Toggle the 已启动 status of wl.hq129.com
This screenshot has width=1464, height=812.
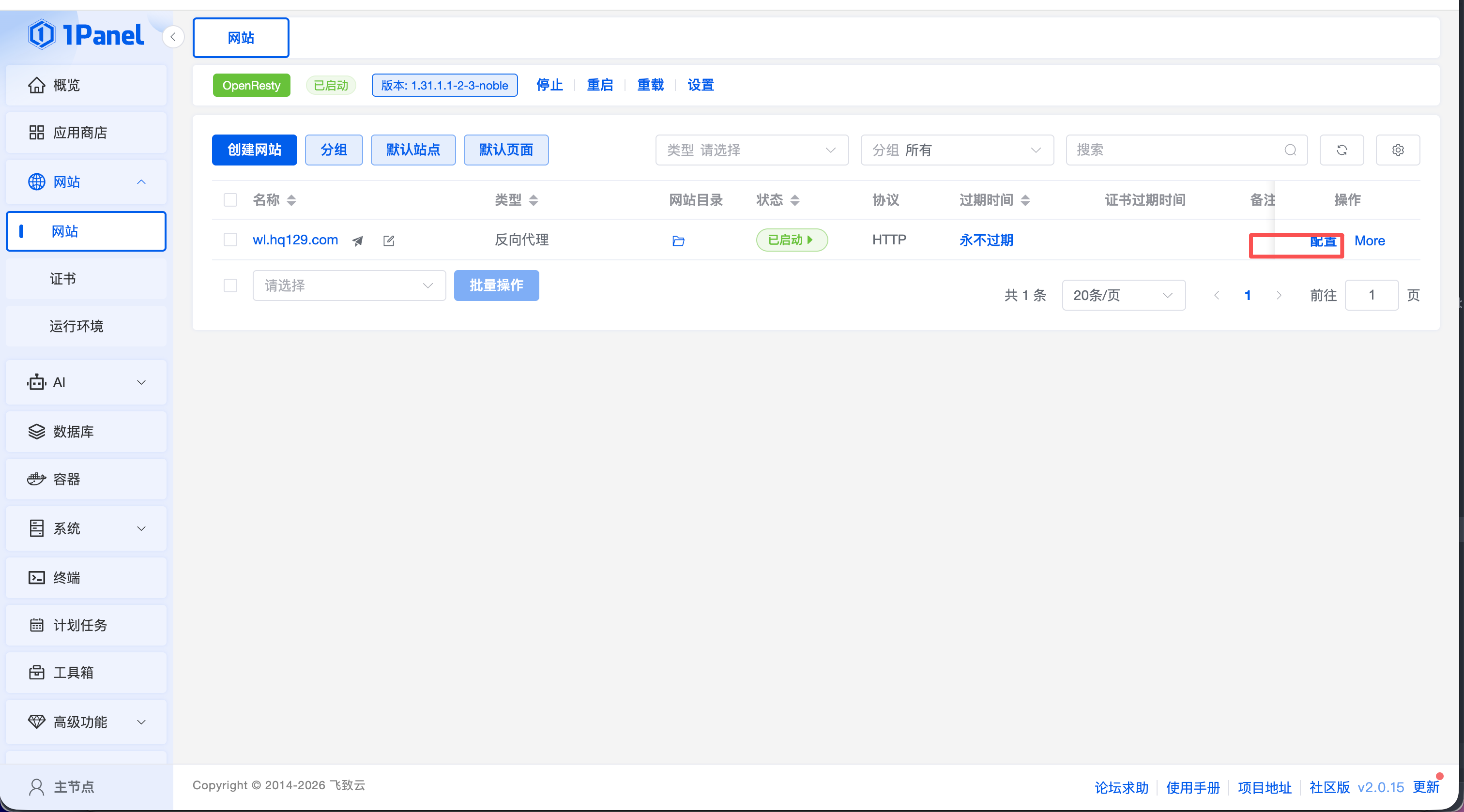tap(792, 240)
